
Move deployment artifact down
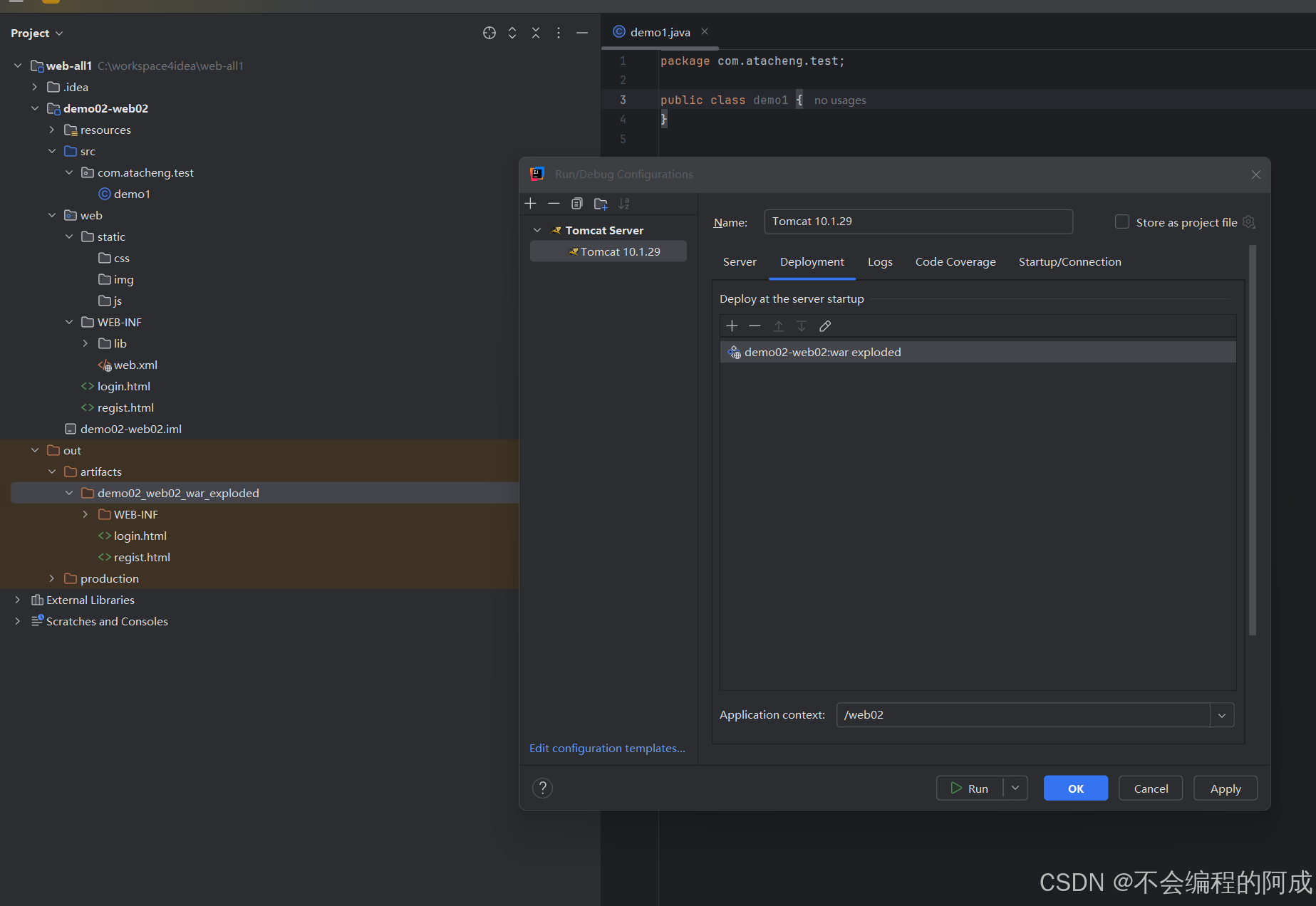point(802,326)
